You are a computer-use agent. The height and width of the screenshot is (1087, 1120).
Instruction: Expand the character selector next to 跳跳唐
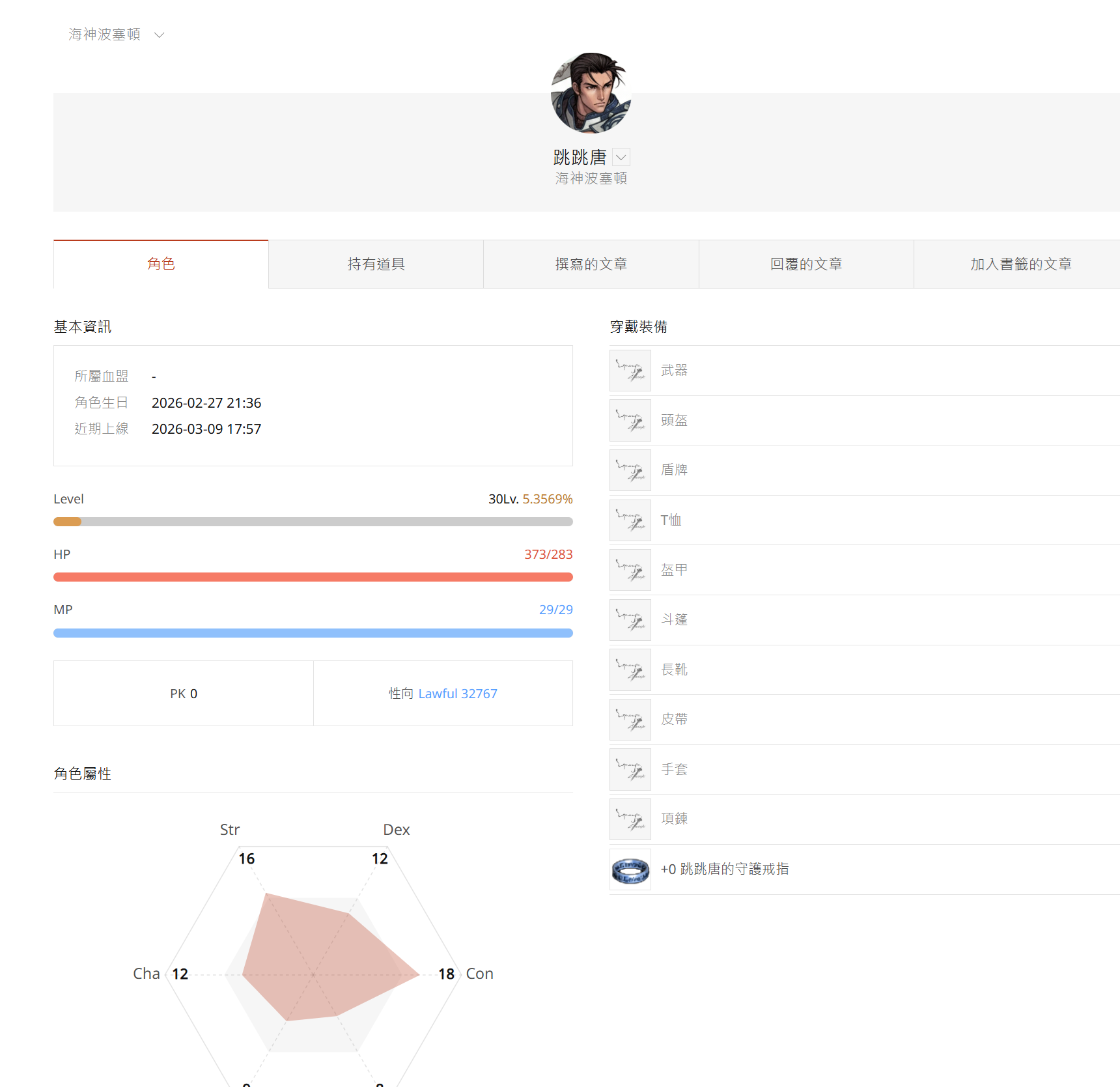(621, 158)
